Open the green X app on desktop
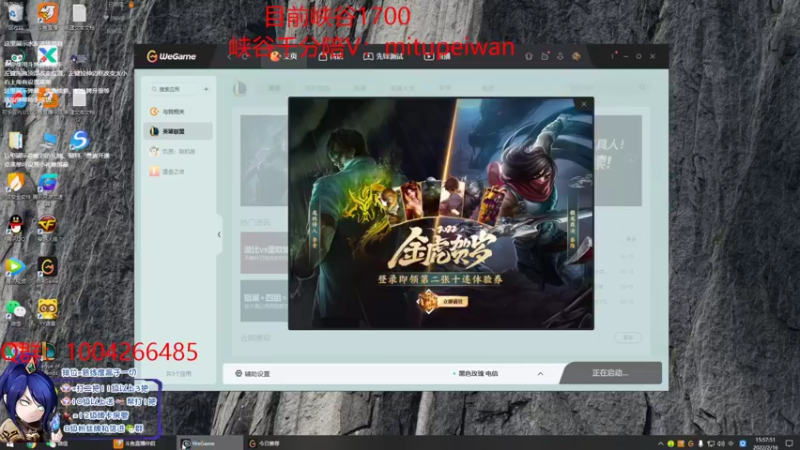 tap(47, 55)
